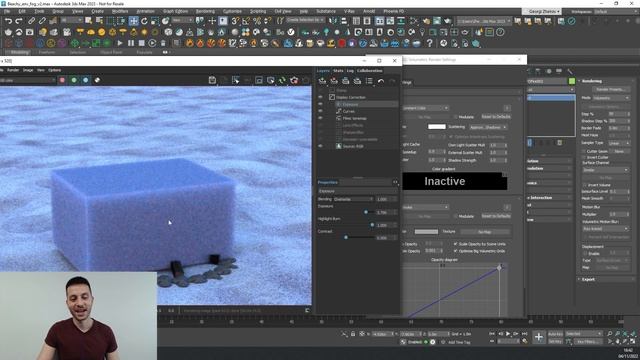Screen dimensions: 640x360
Task: Click the red channel circle in frame buffer
Action: point(62,80)
